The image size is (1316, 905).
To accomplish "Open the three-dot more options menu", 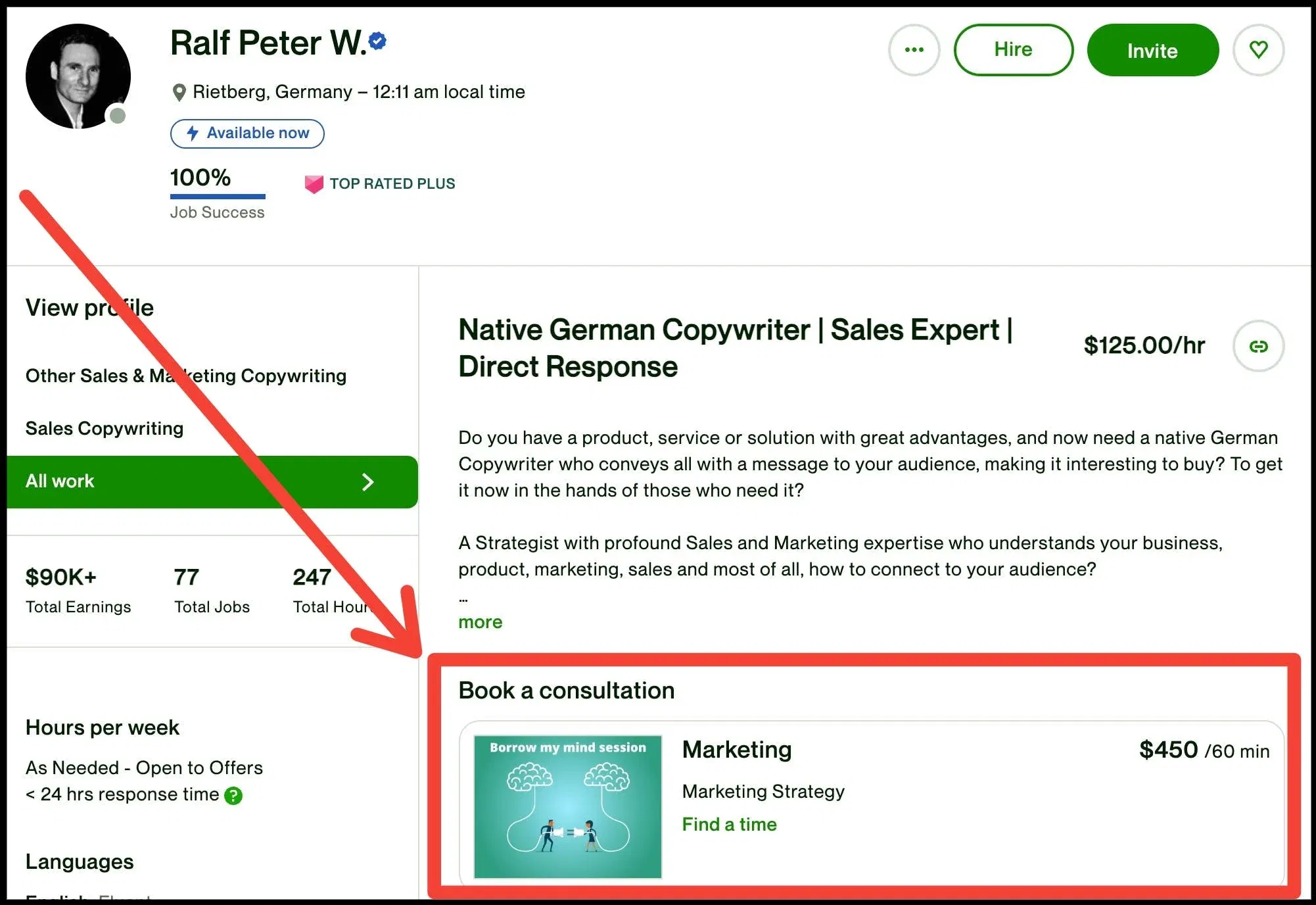I will coord(914,50).
